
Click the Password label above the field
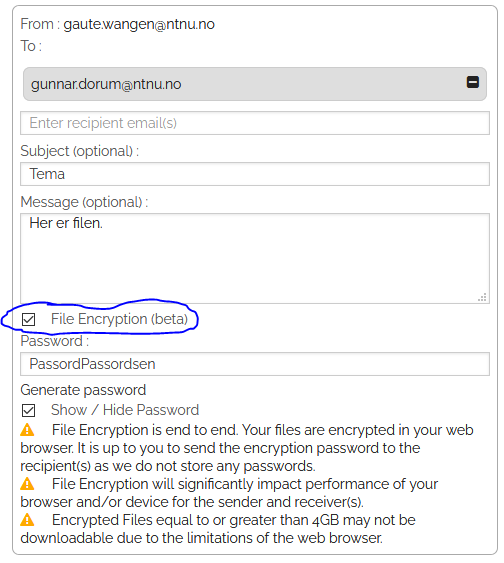point(55,341)
